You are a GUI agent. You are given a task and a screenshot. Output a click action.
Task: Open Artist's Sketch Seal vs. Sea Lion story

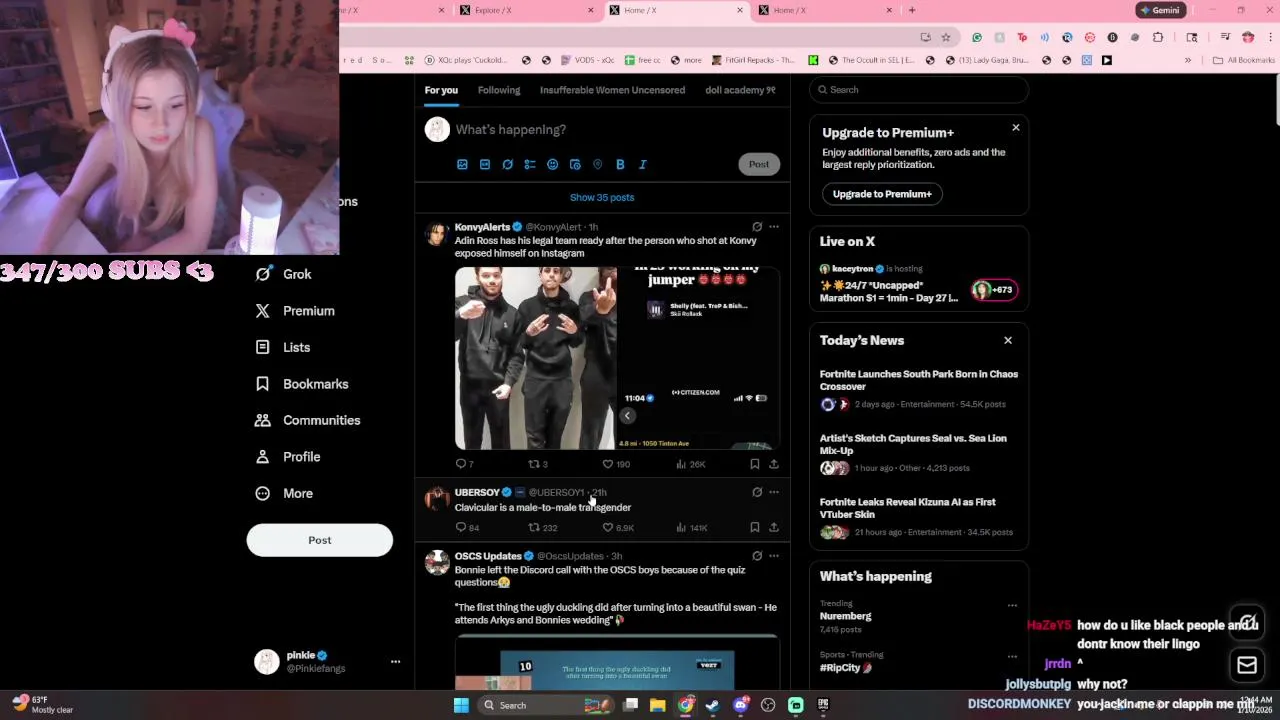[919, 453]
